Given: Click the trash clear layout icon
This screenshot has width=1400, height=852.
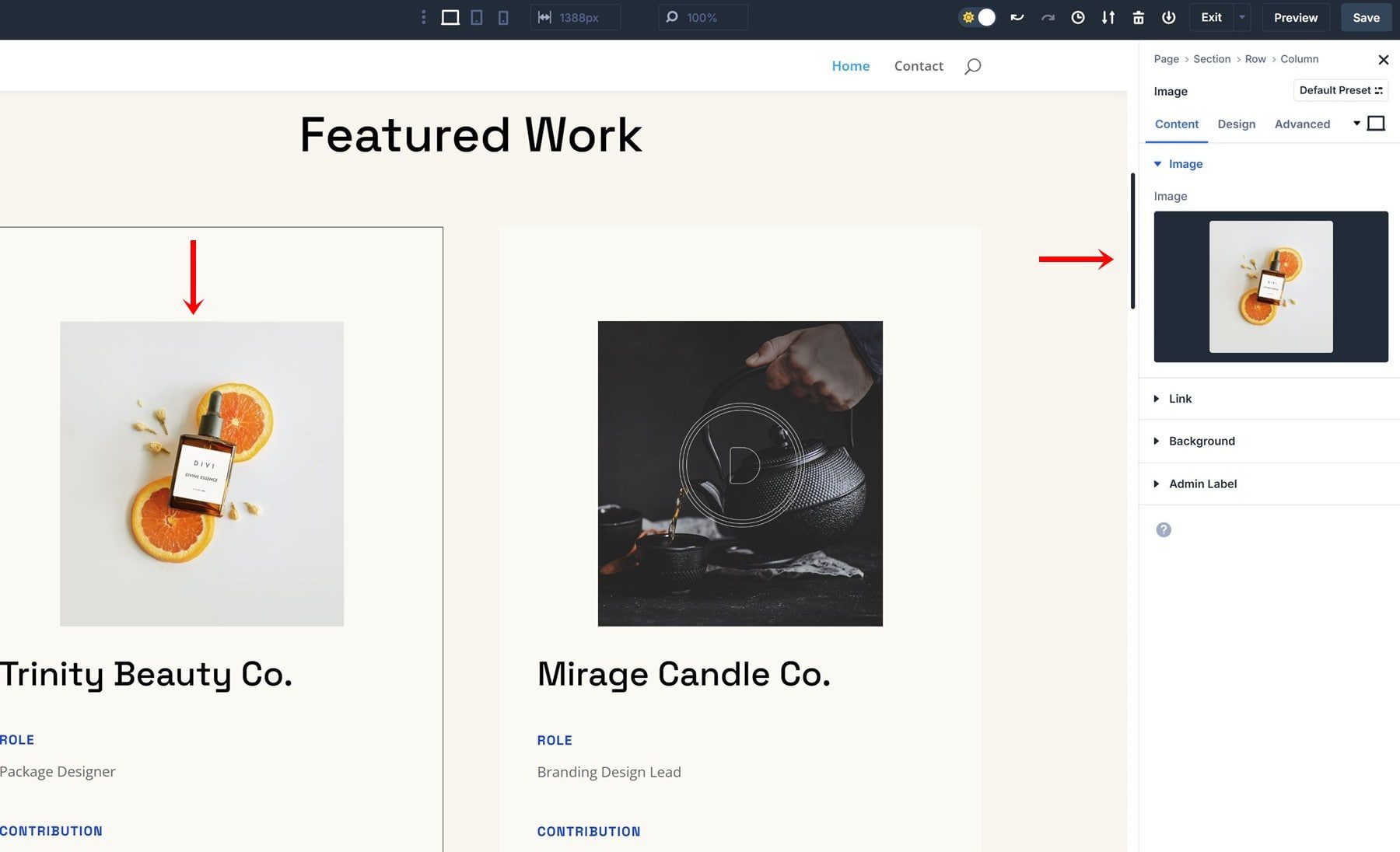Looking at the screenshot, I should (1138, 17).
